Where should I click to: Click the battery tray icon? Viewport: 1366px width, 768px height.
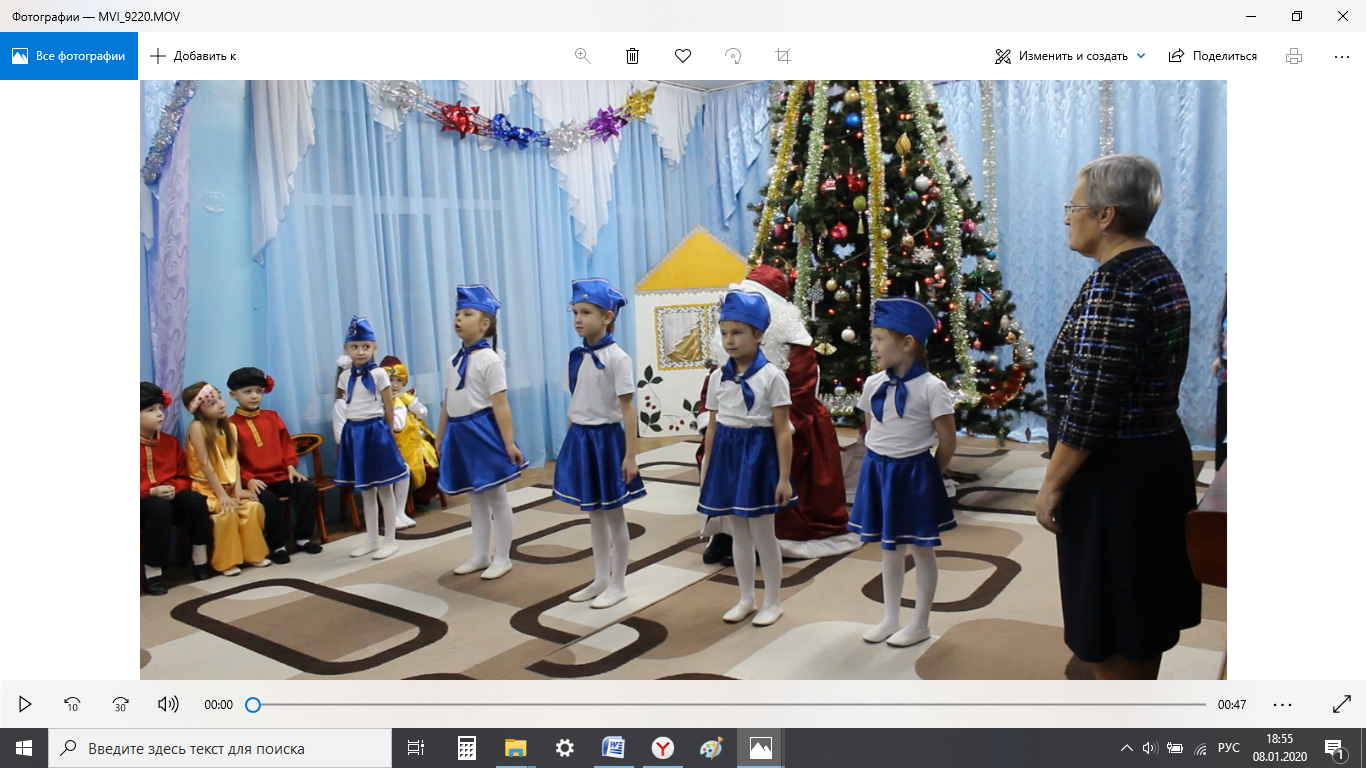(1175, 748)
